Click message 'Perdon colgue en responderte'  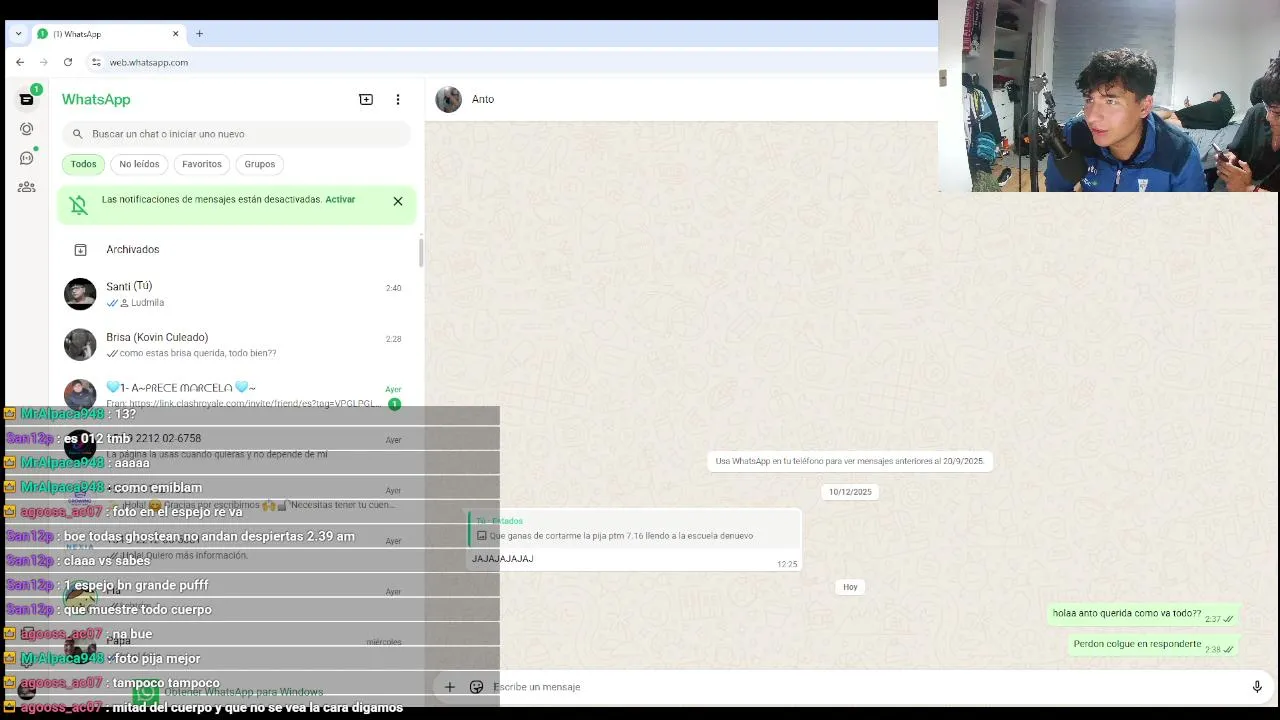(x=1154, y=645)
